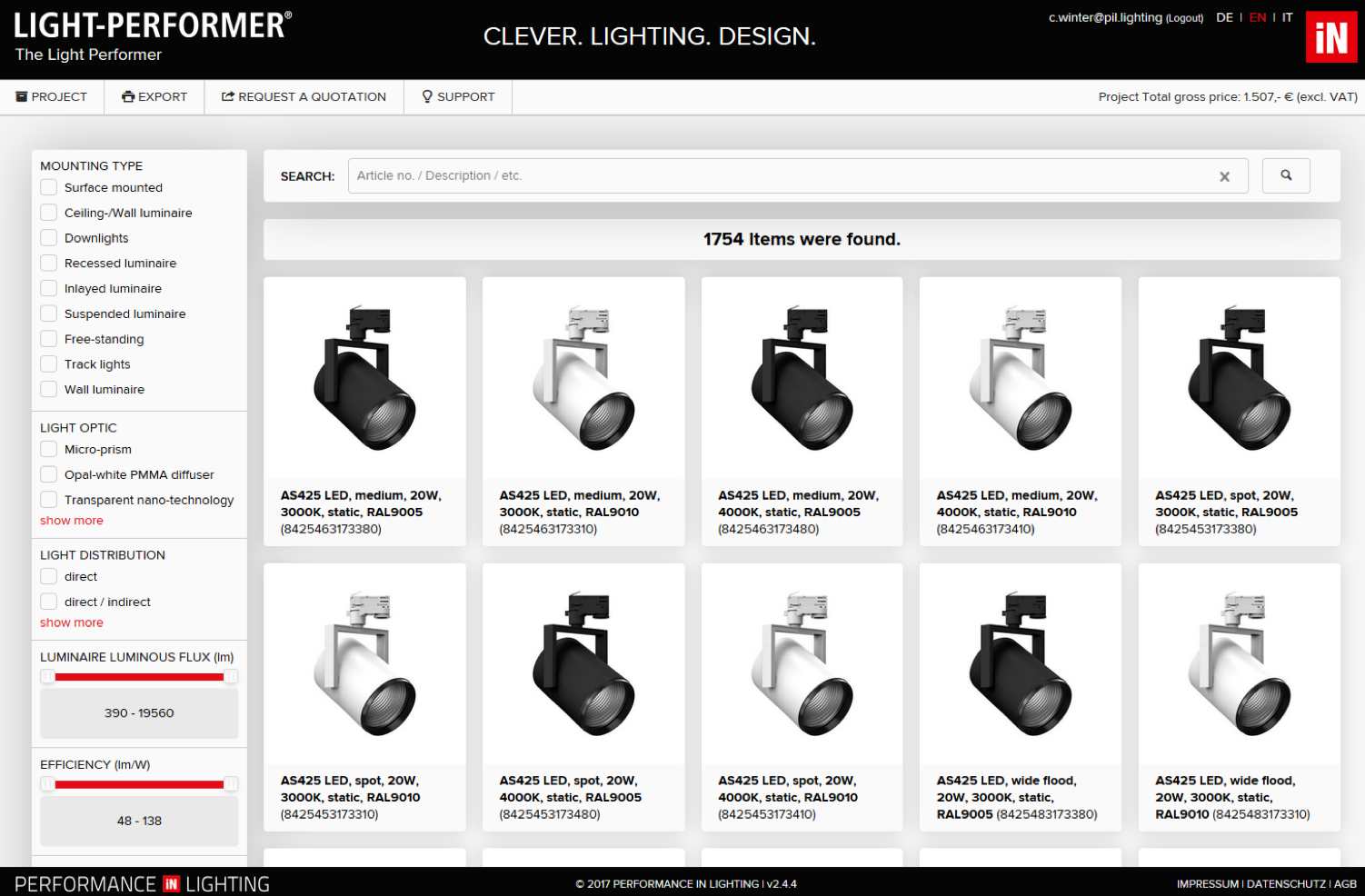Expand Light Distribution with show more
This screenshot has height=896, width=1365.
[x=72, y=622]
